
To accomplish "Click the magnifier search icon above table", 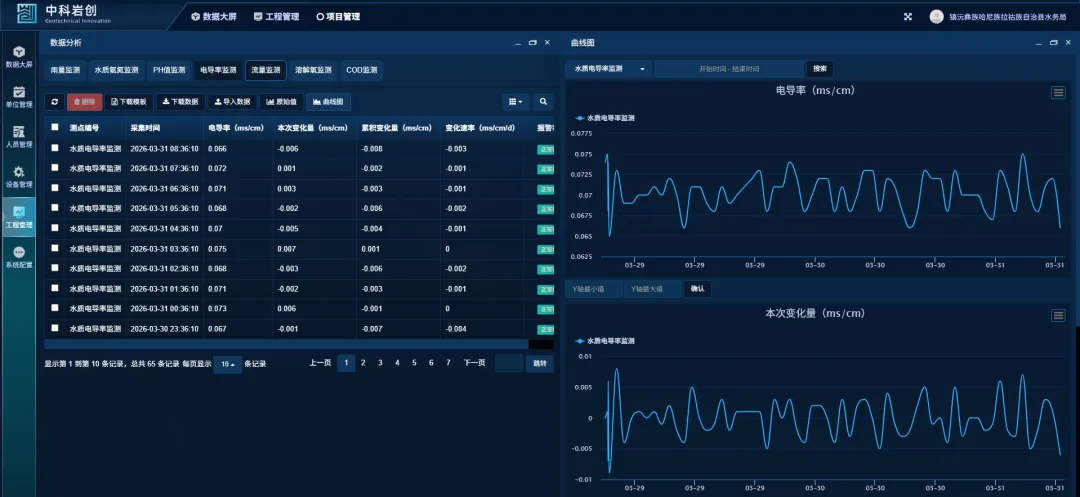I will click(543, 101).
